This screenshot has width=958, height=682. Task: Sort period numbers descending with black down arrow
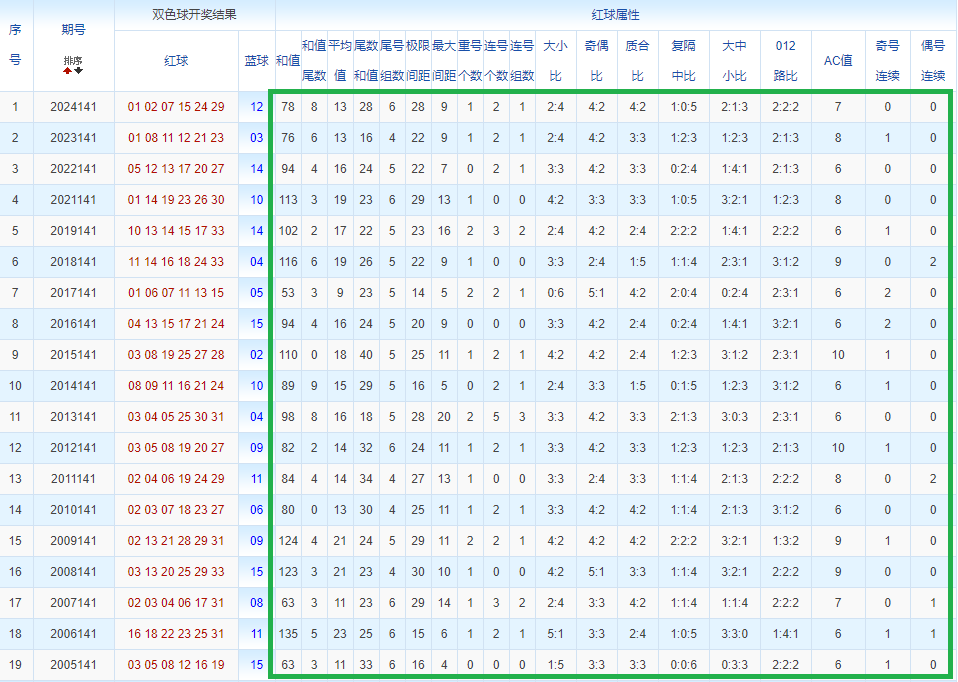(78, 71)
